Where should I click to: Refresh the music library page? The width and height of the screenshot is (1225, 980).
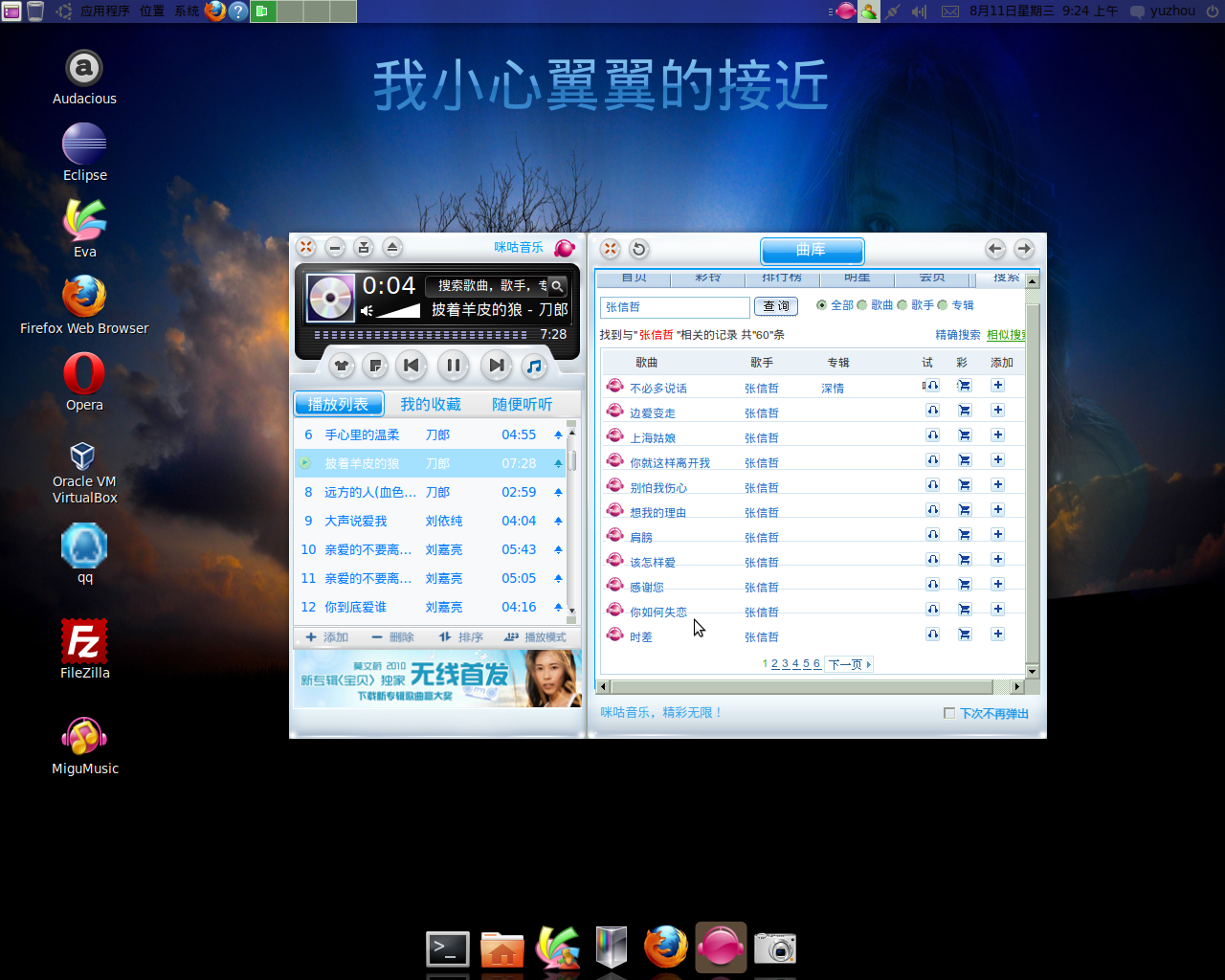[x=639, y=249]
